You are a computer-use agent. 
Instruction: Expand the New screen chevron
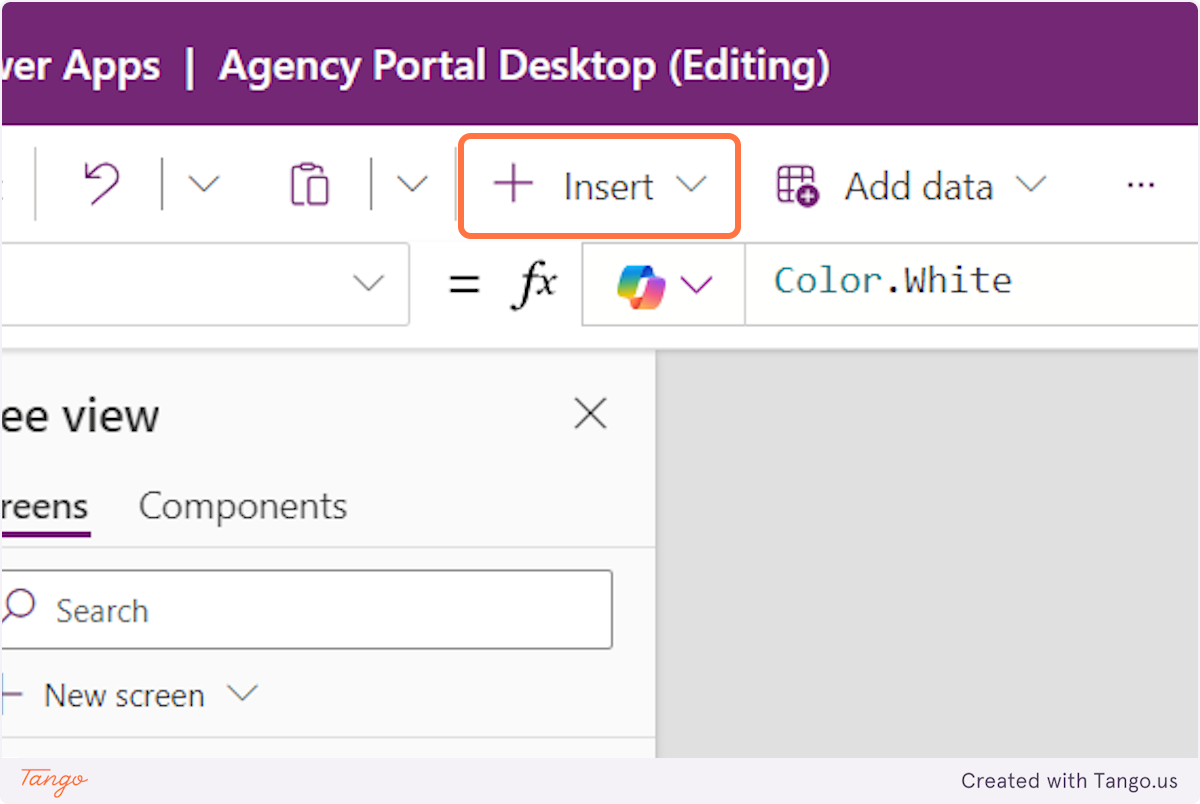click(242, 693)
